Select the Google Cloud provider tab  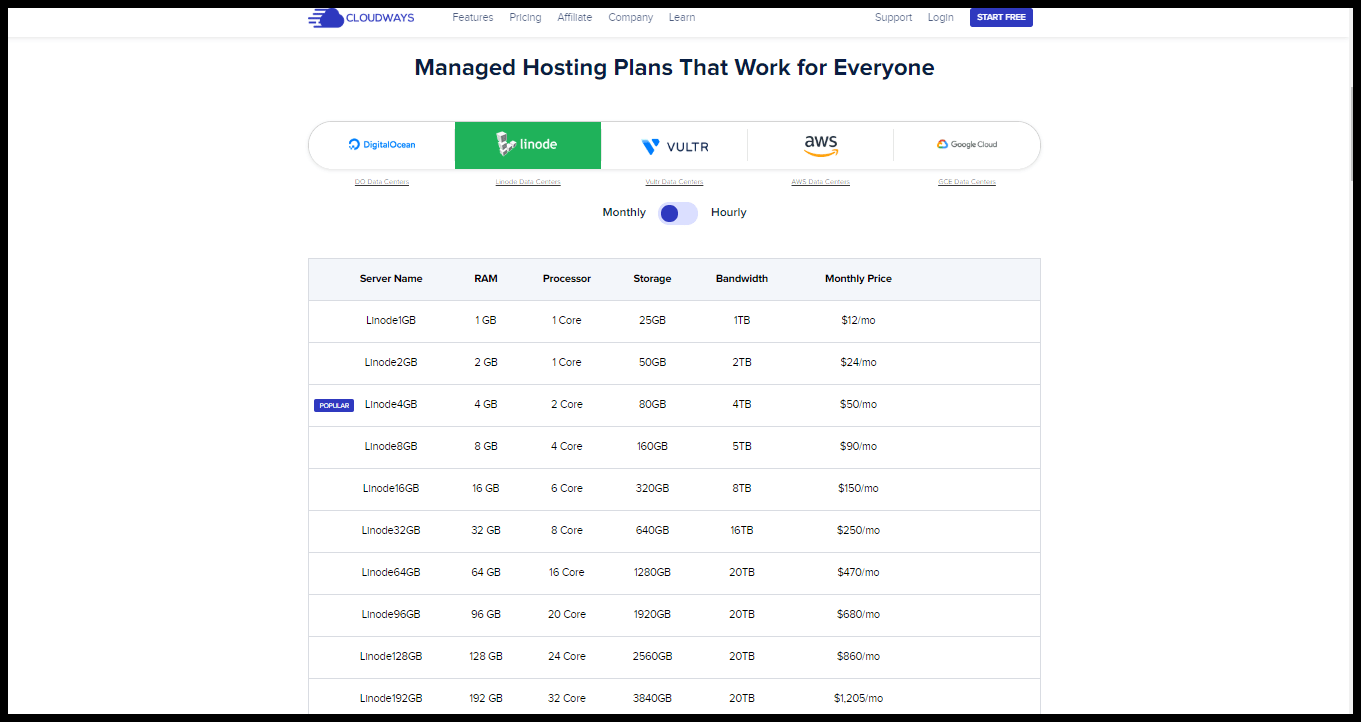(967, 145)
